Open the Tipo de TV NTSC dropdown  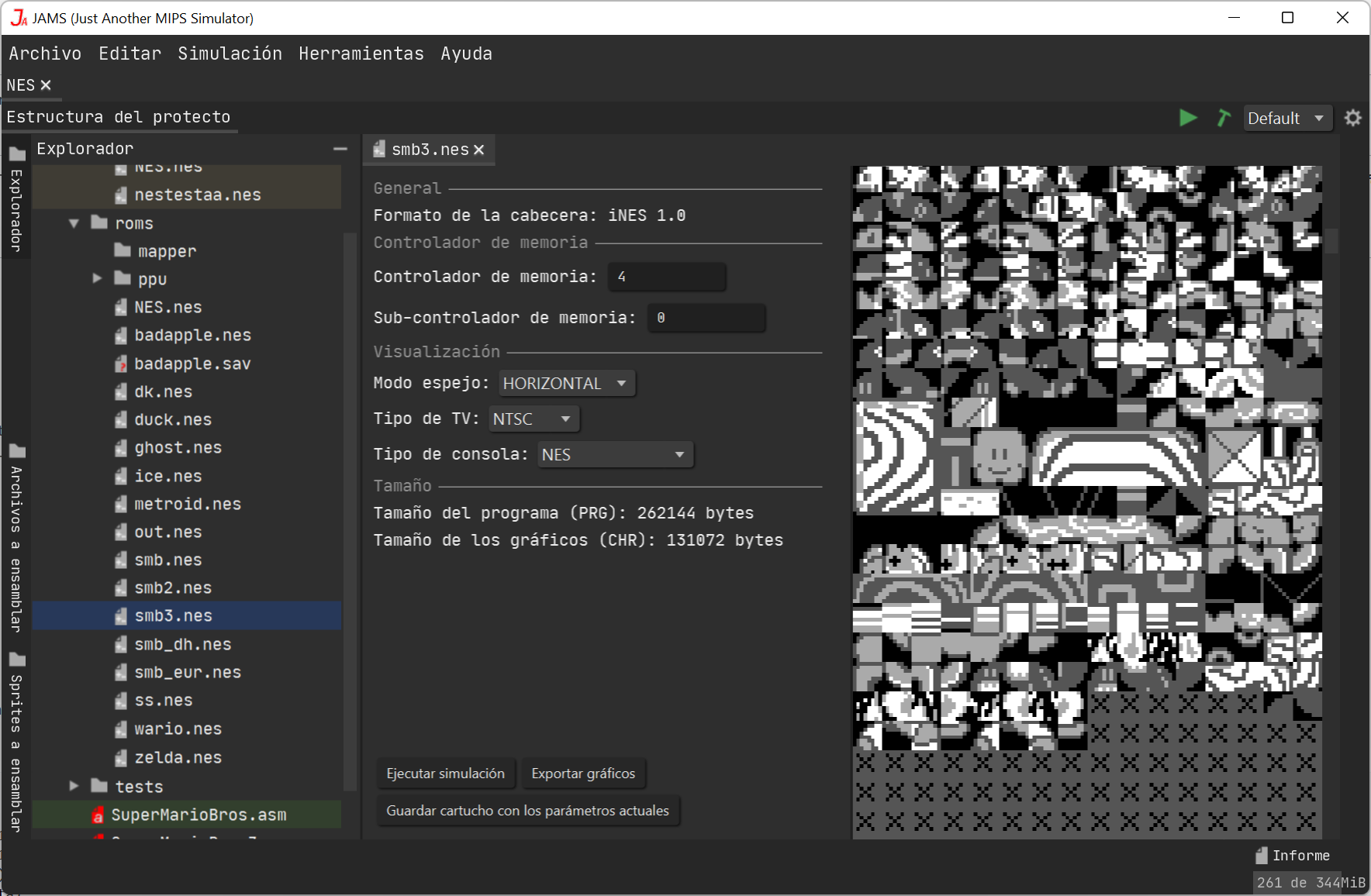point(534,419)
